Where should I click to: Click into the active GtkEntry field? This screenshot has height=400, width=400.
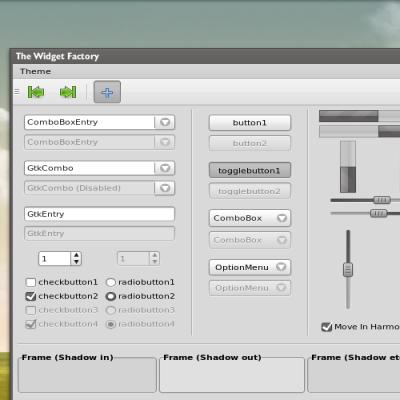[x=99, y=214]
